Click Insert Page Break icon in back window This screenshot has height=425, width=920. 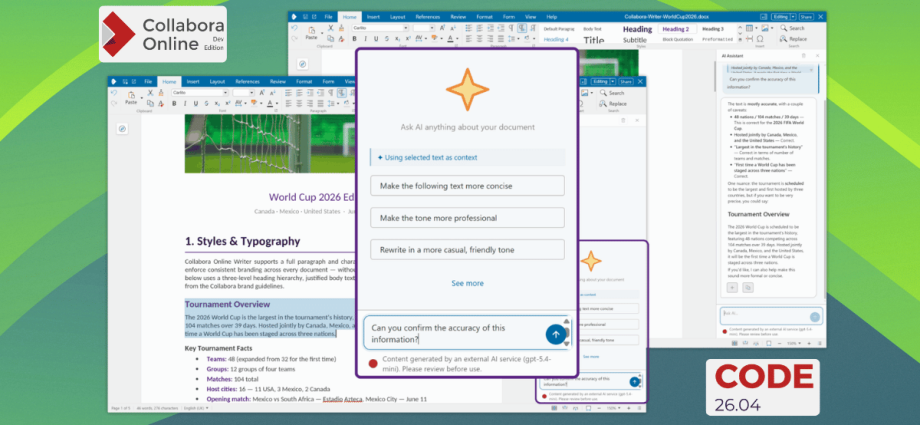(x=749, y=39)
